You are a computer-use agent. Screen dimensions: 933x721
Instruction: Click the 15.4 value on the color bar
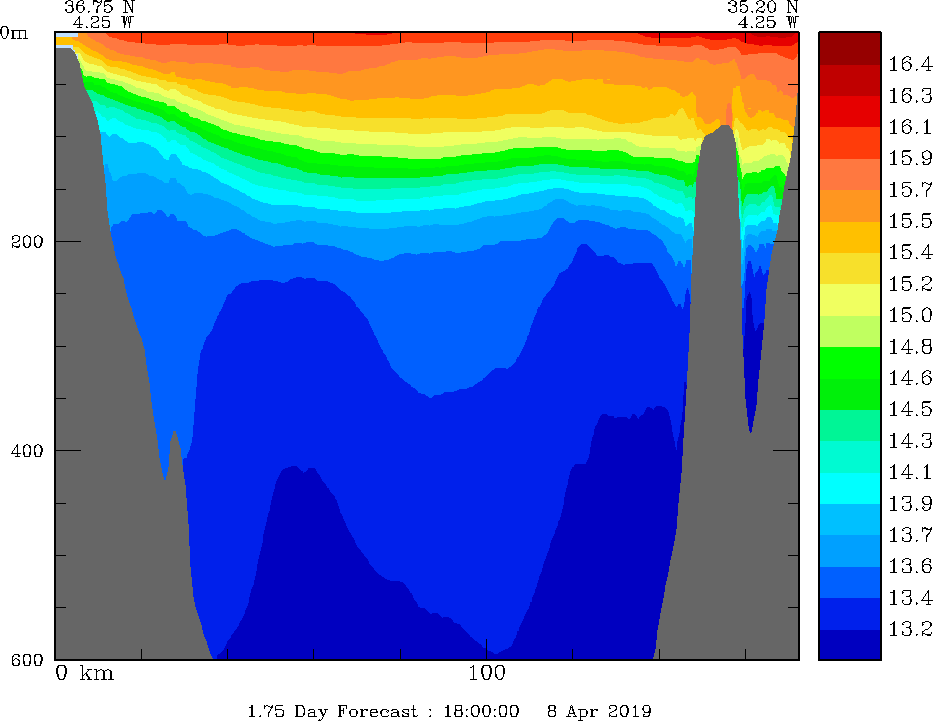[910, 252]
